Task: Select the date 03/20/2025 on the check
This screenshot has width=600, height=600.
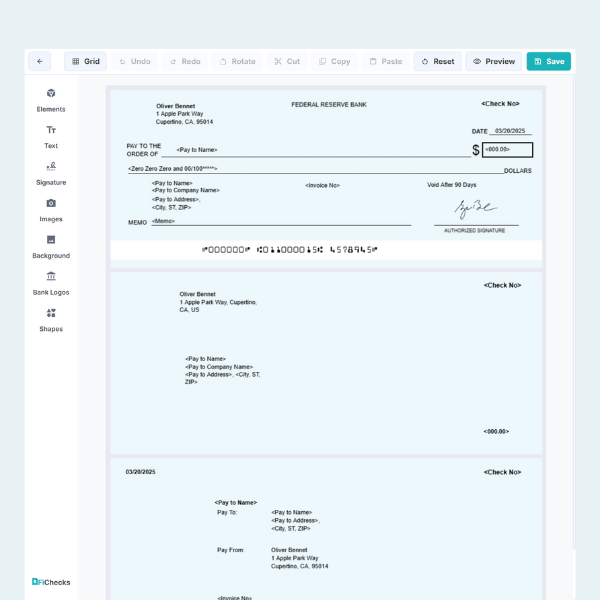Action: (x=510, y=131)
